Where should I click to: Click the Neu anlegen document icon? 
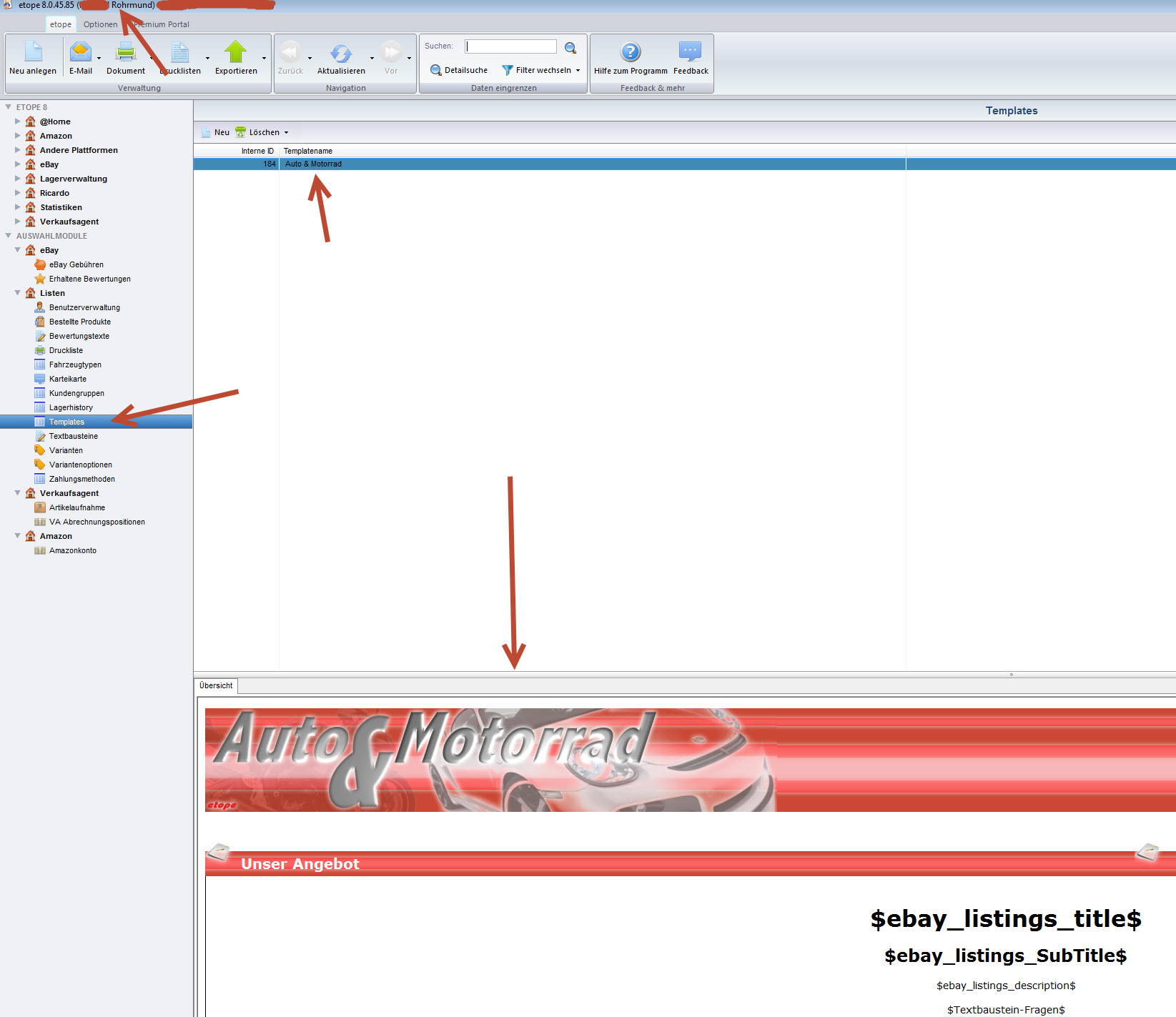33,52
